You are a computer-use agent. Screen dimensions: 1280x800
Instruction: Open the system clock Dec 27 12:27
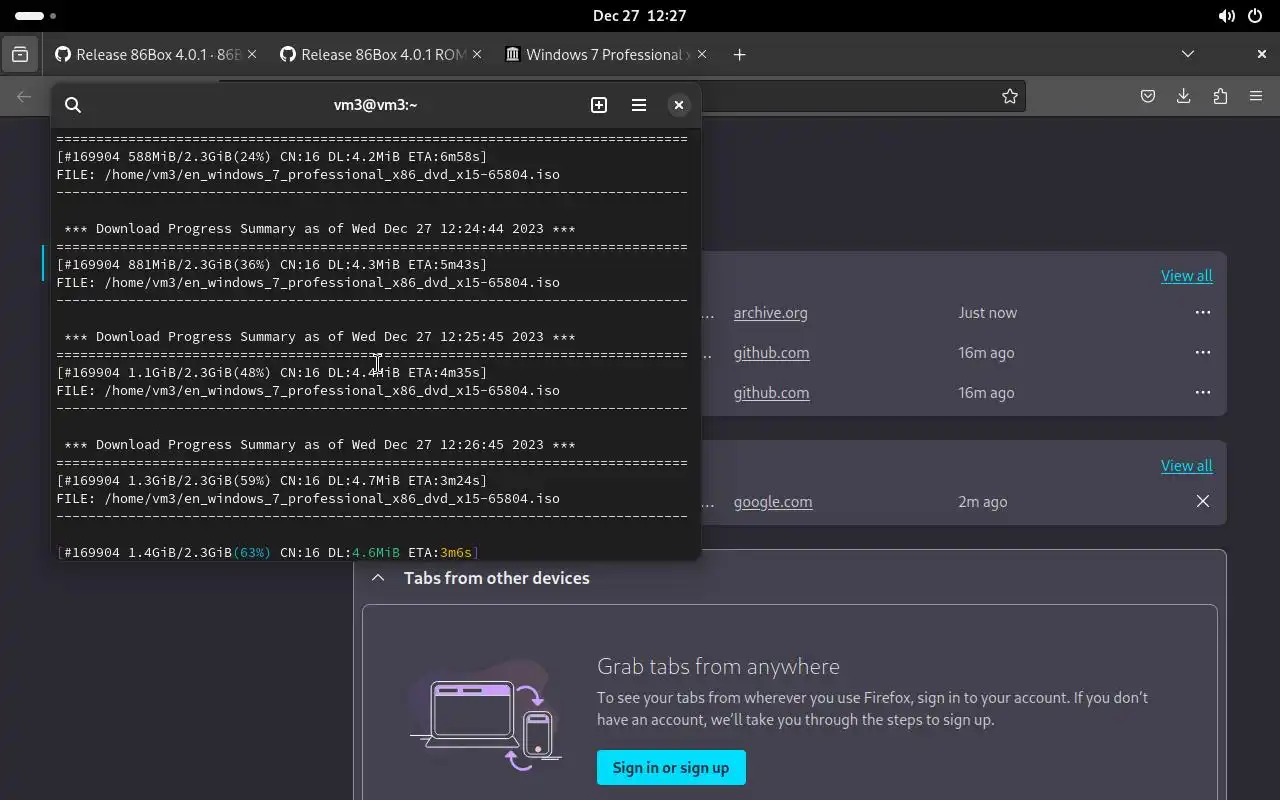point(639,16)
